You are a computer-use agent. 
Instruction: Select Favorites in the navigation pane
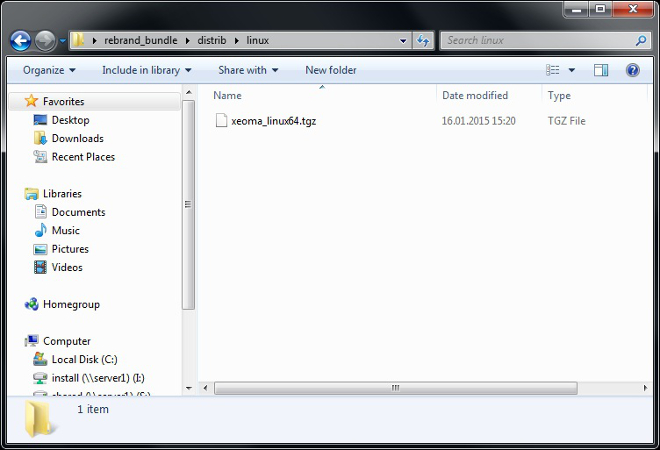click(64, 101)
